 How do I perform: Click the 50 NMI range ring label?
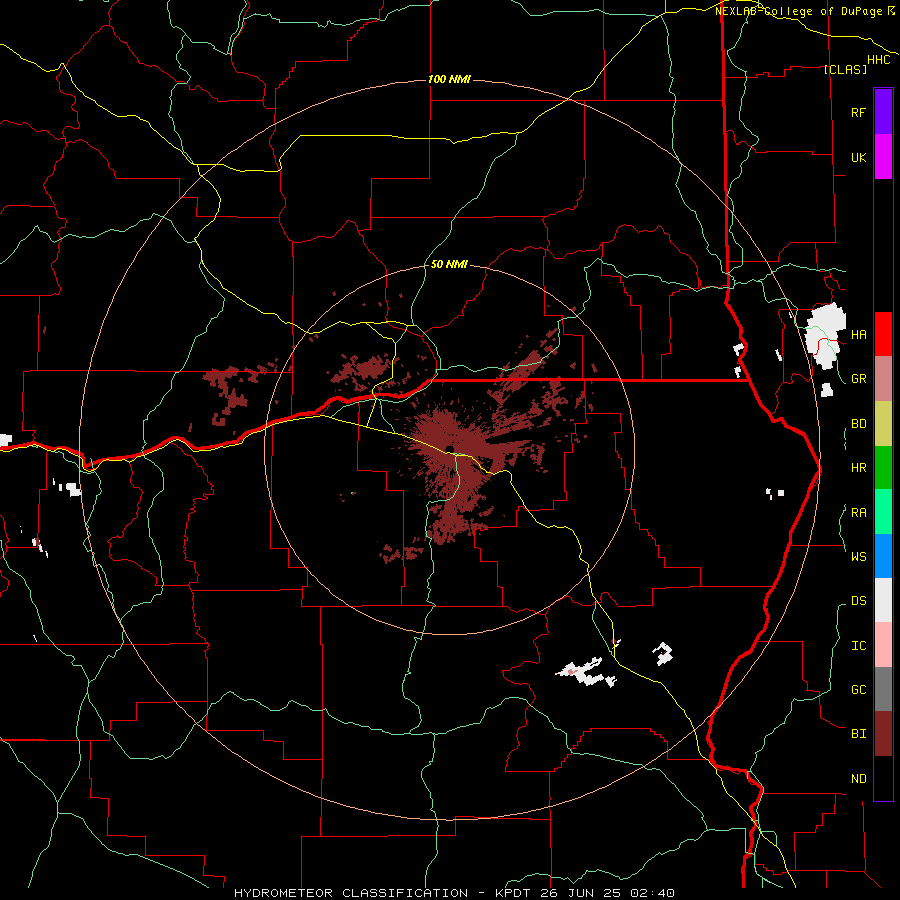(x=449, y=265)
